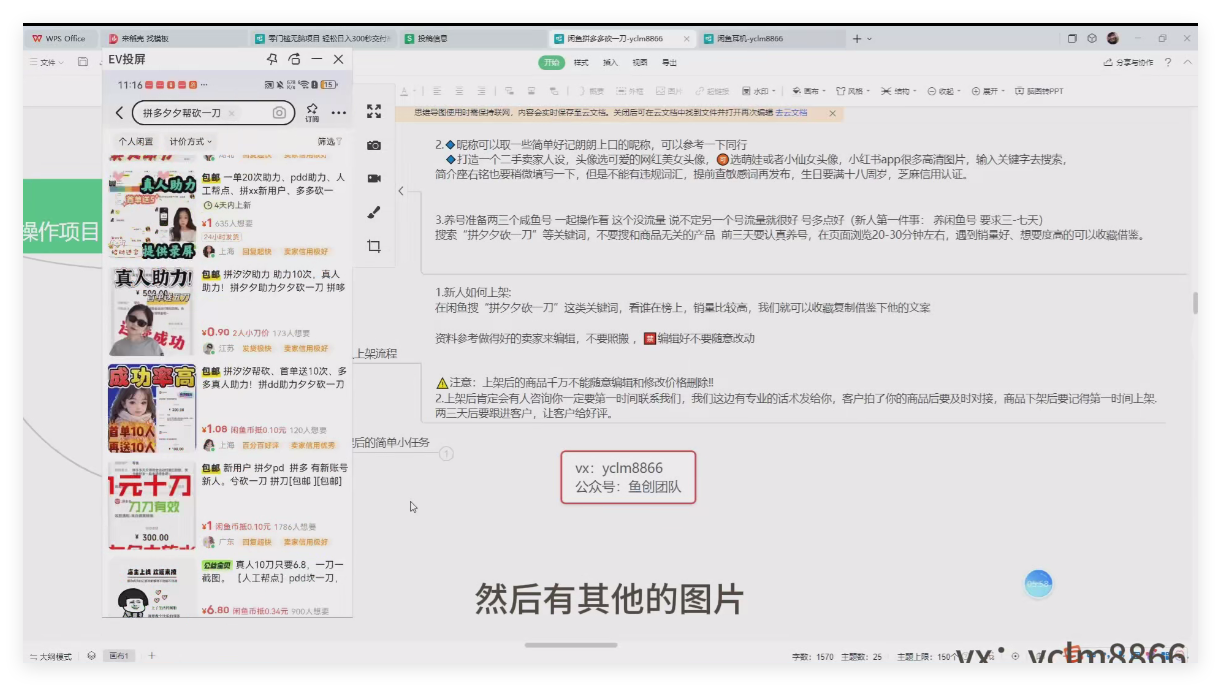Click the cube icon next to the avatar
Screen dimensions: 1221x686
[x=1092, y=39]
